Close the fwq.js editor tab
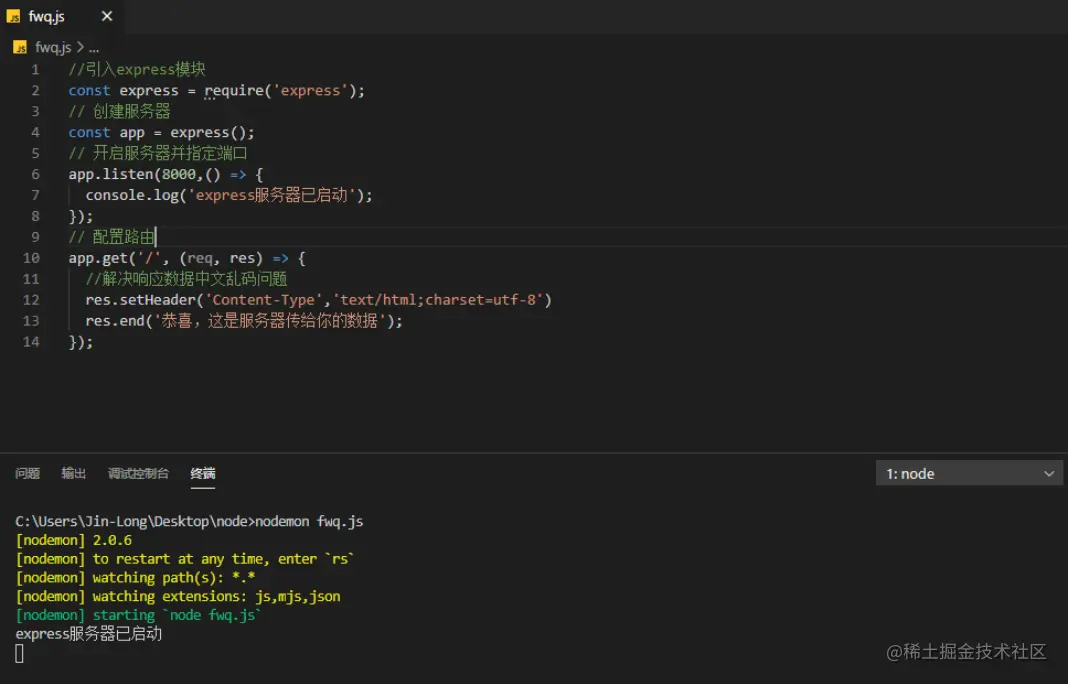The width and height of the screenshot is (1069, 684). [107, 16]
